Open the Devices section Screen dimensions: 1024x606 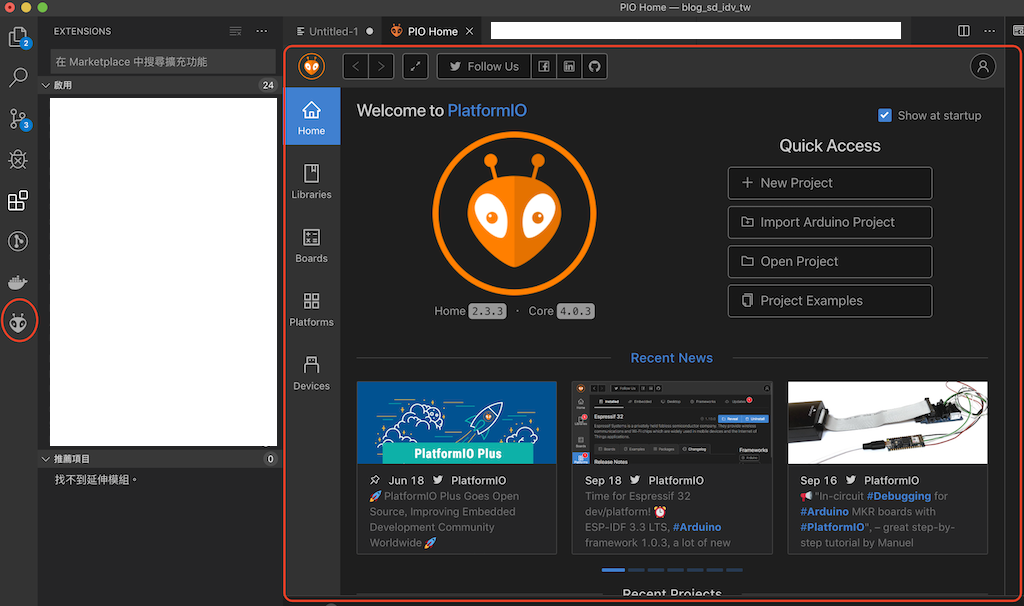click(x=312, y=373)
